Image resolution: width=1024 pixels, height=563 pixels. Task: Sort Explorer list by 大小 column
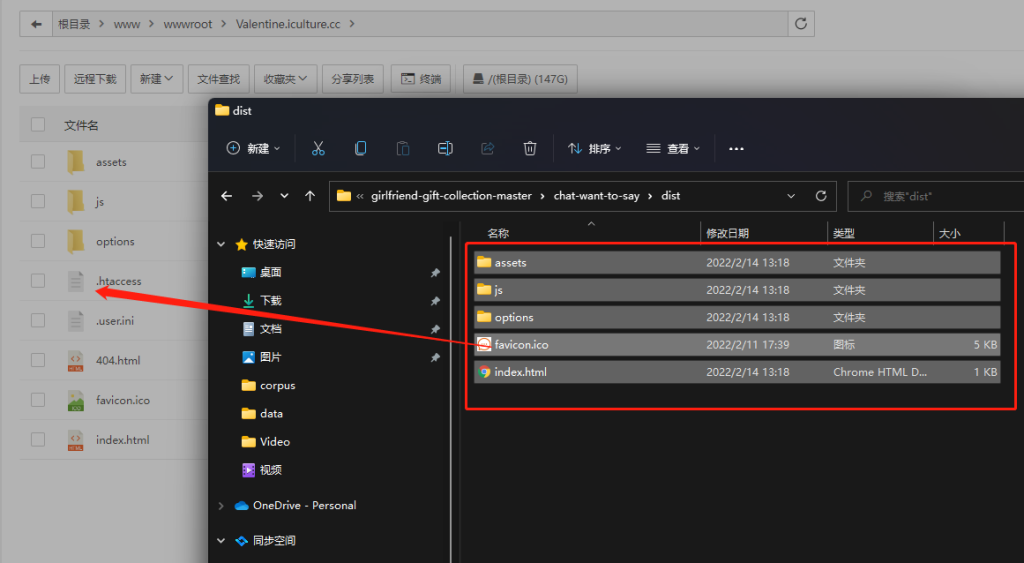(950, 234)
